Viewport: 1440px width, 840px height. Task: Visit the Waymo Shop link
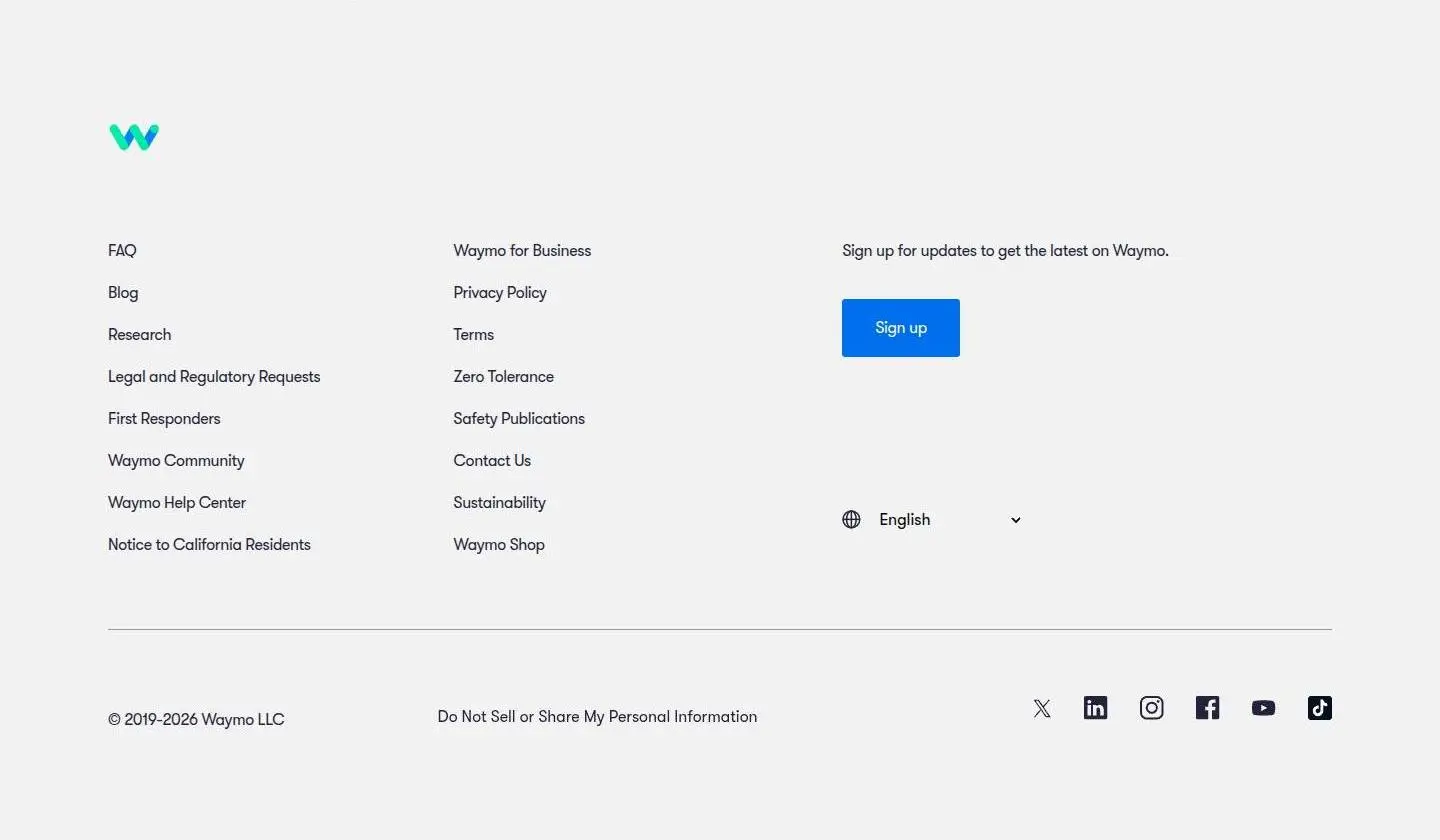point(499,545)
